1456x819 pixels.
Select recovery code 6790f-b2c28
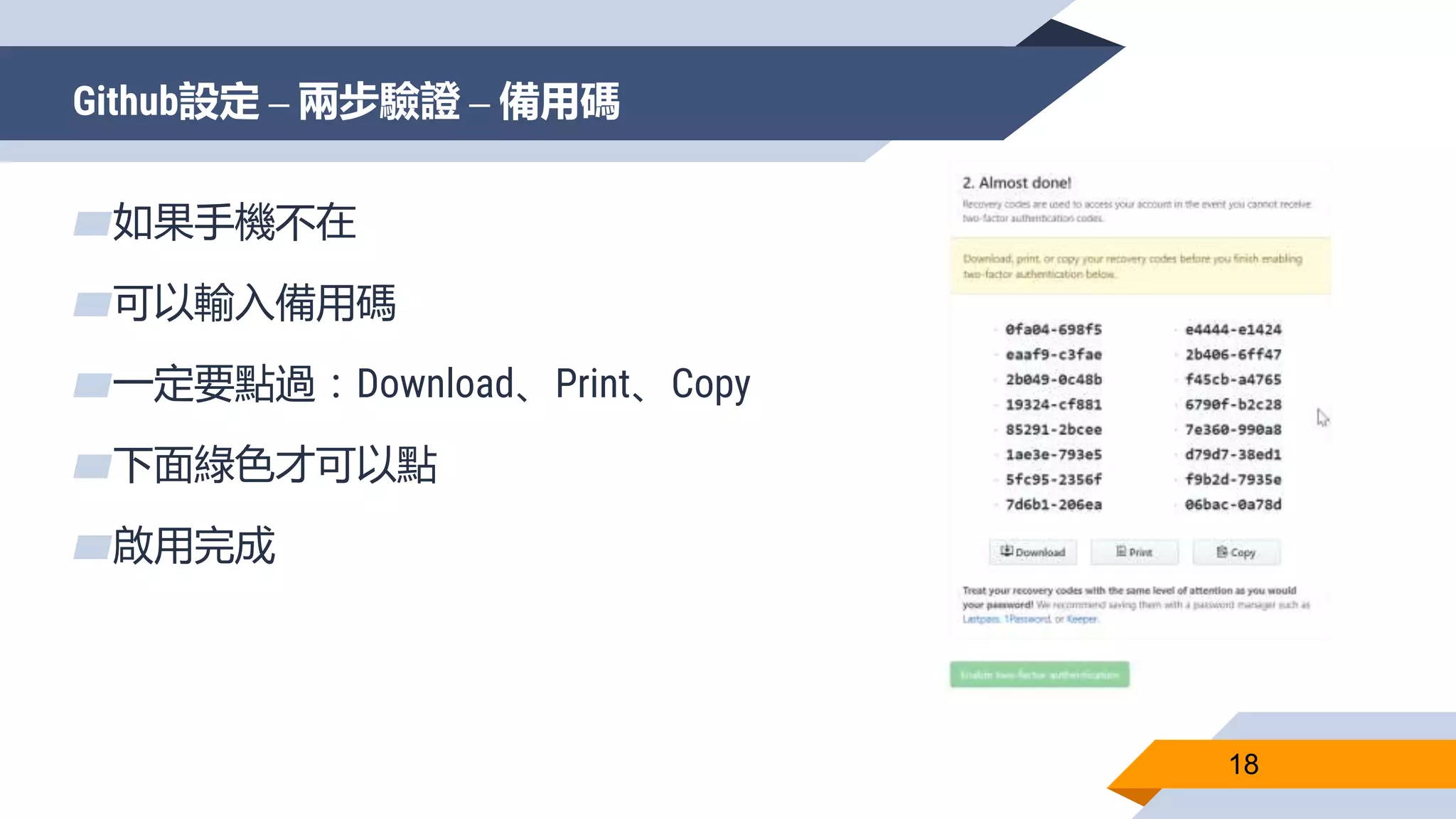click(1233, 405)
